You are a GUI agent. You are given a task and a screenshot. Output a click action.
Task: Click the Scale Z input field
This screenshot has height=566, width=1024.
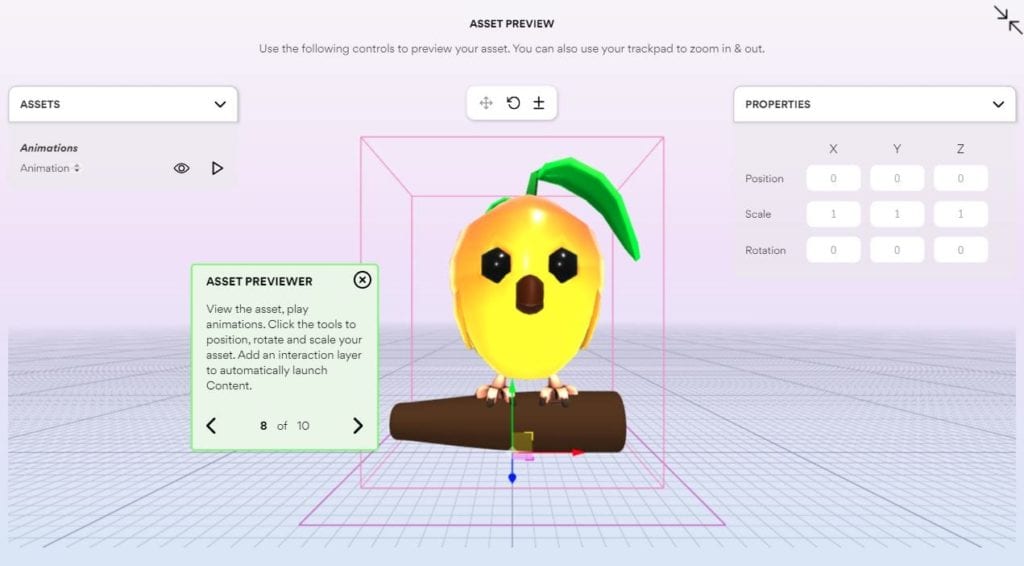pos(960,214)
